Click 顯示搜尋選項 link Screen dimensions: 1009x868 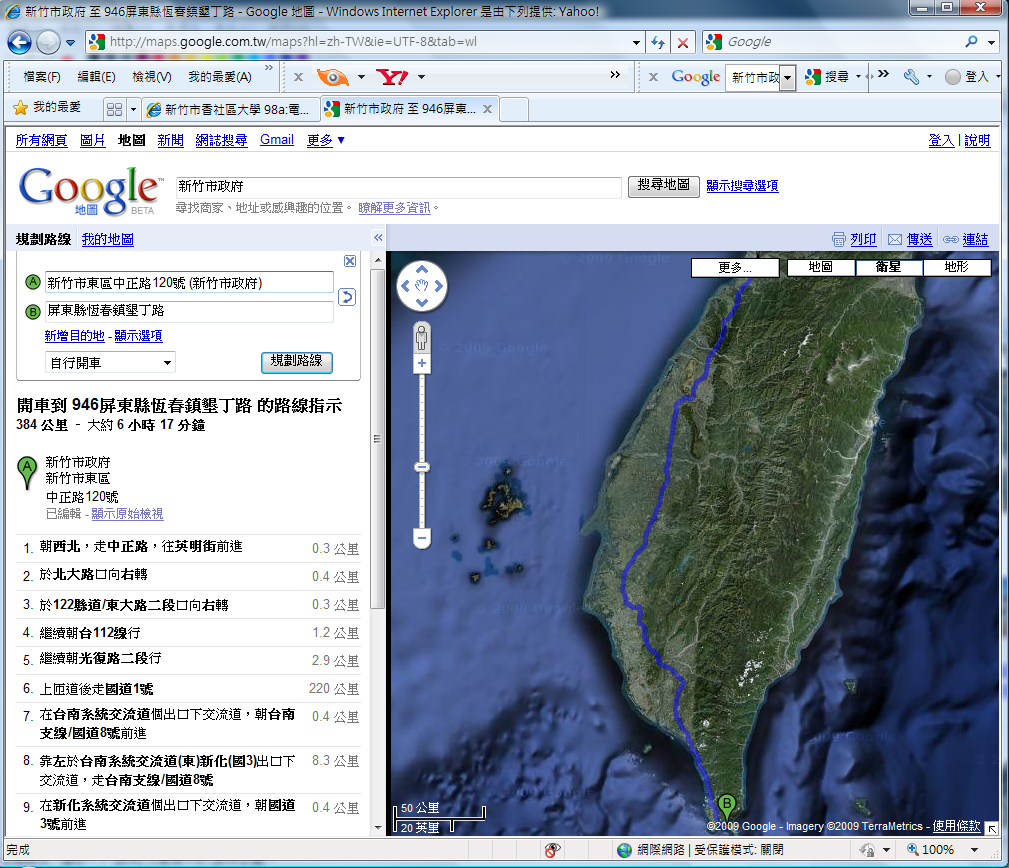pyautogui.click(x=742, y=186)
